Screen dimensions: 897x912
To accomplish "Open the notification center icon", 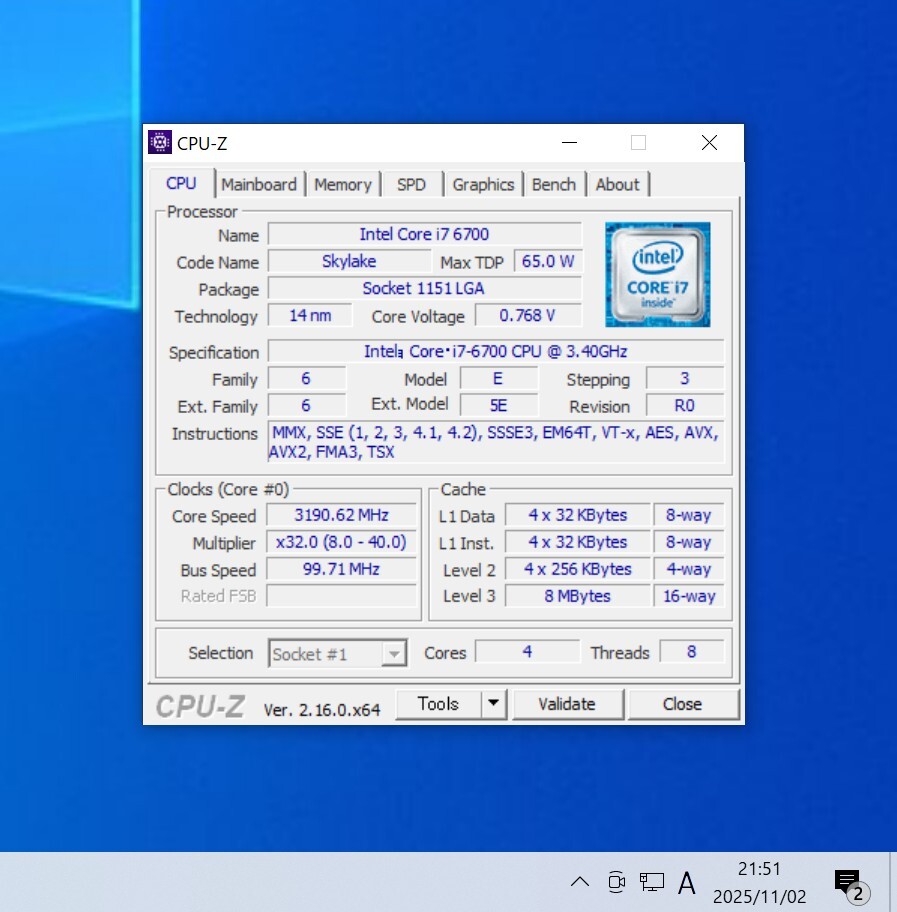I will (849, 883).
